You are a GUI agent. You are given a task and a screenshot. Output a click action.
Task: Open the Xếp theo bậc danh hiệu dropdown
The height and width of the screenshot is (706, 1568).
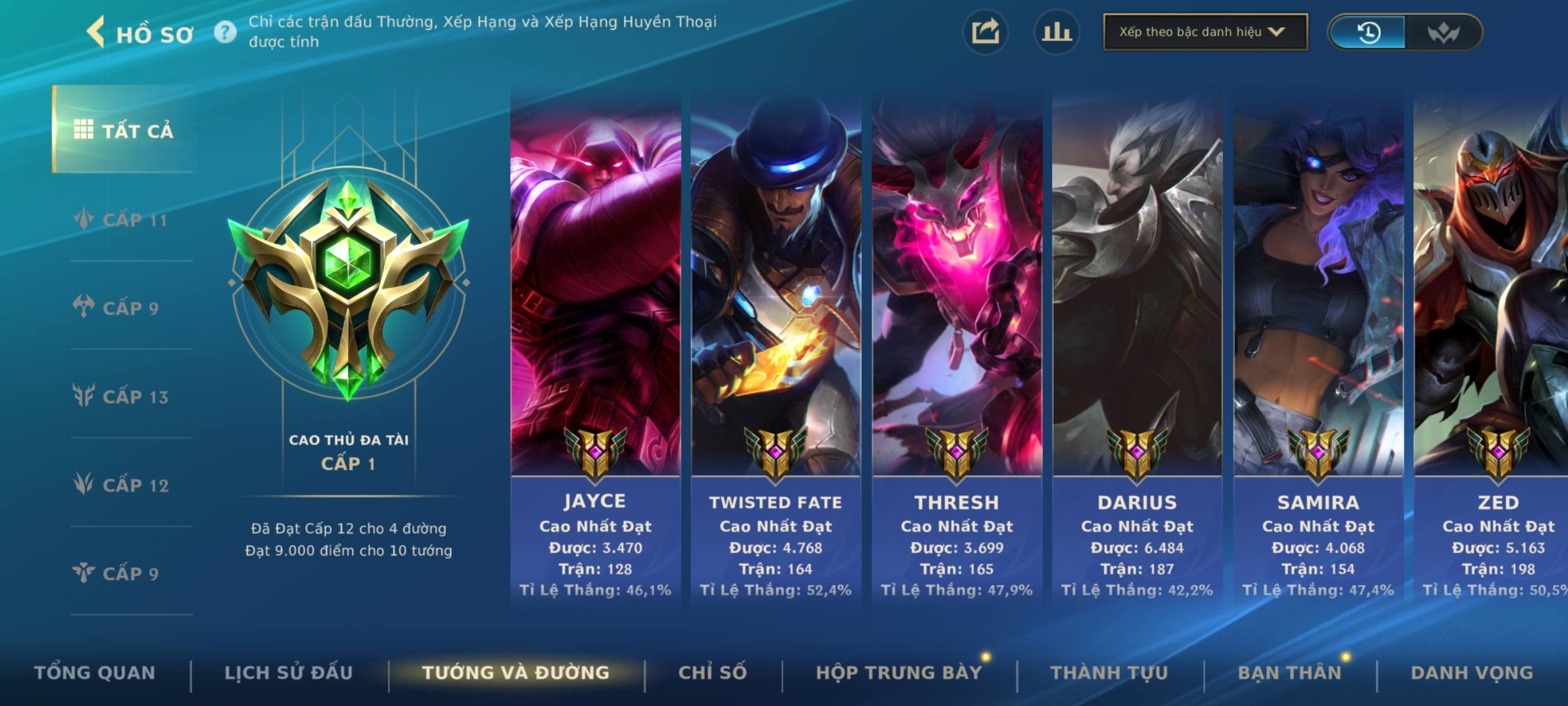[x=1205, y=32]
